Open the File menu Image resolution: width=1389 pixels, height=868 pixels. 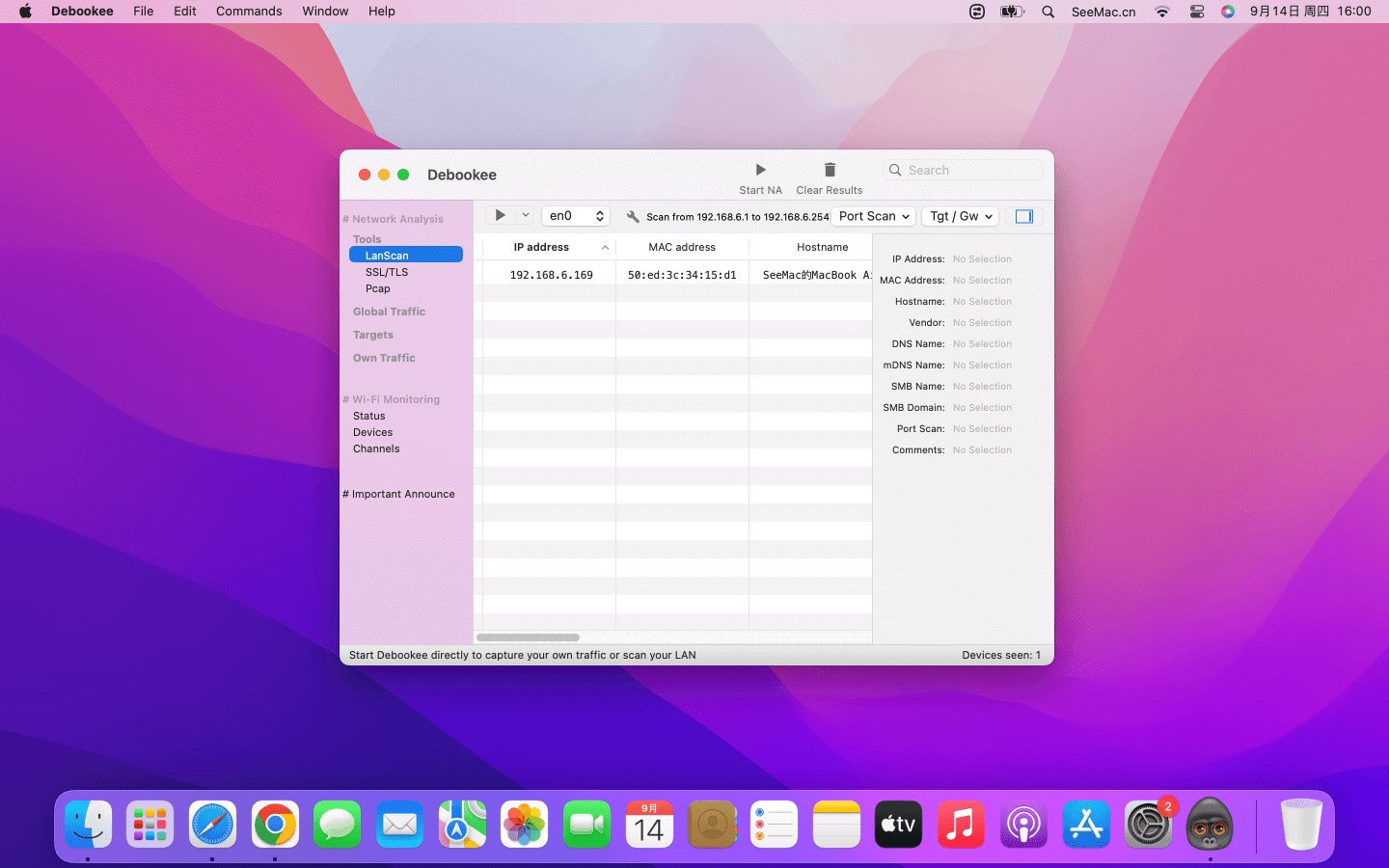click(144, 12)
